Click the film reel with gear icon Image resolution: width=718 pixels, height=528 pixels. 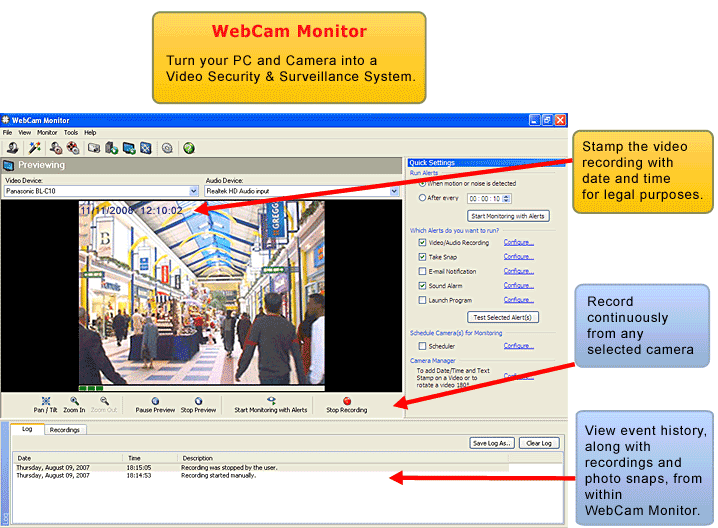point(73,147)
